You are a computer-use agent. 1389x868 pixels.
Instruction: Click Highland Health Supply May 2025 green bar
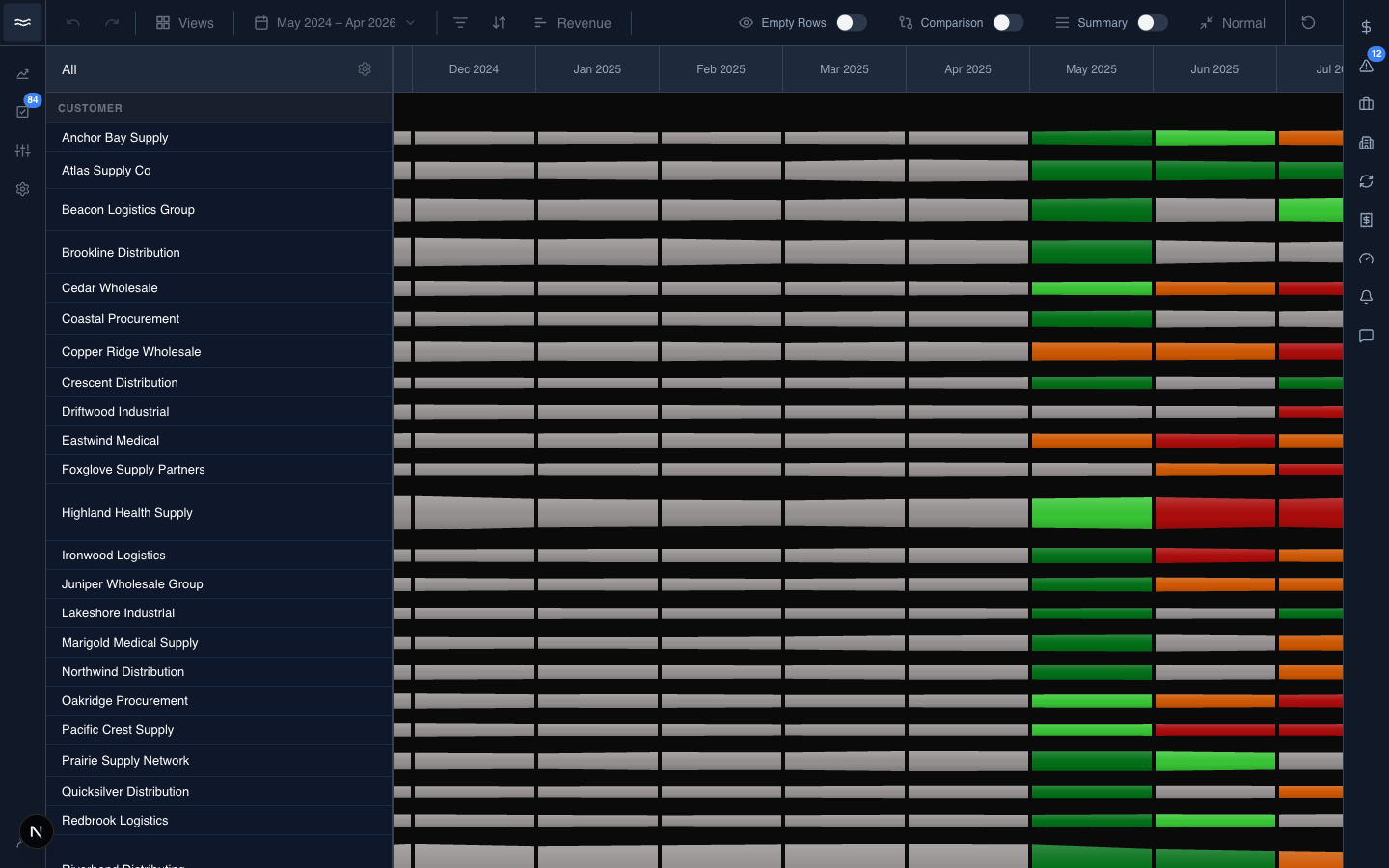1091,512
